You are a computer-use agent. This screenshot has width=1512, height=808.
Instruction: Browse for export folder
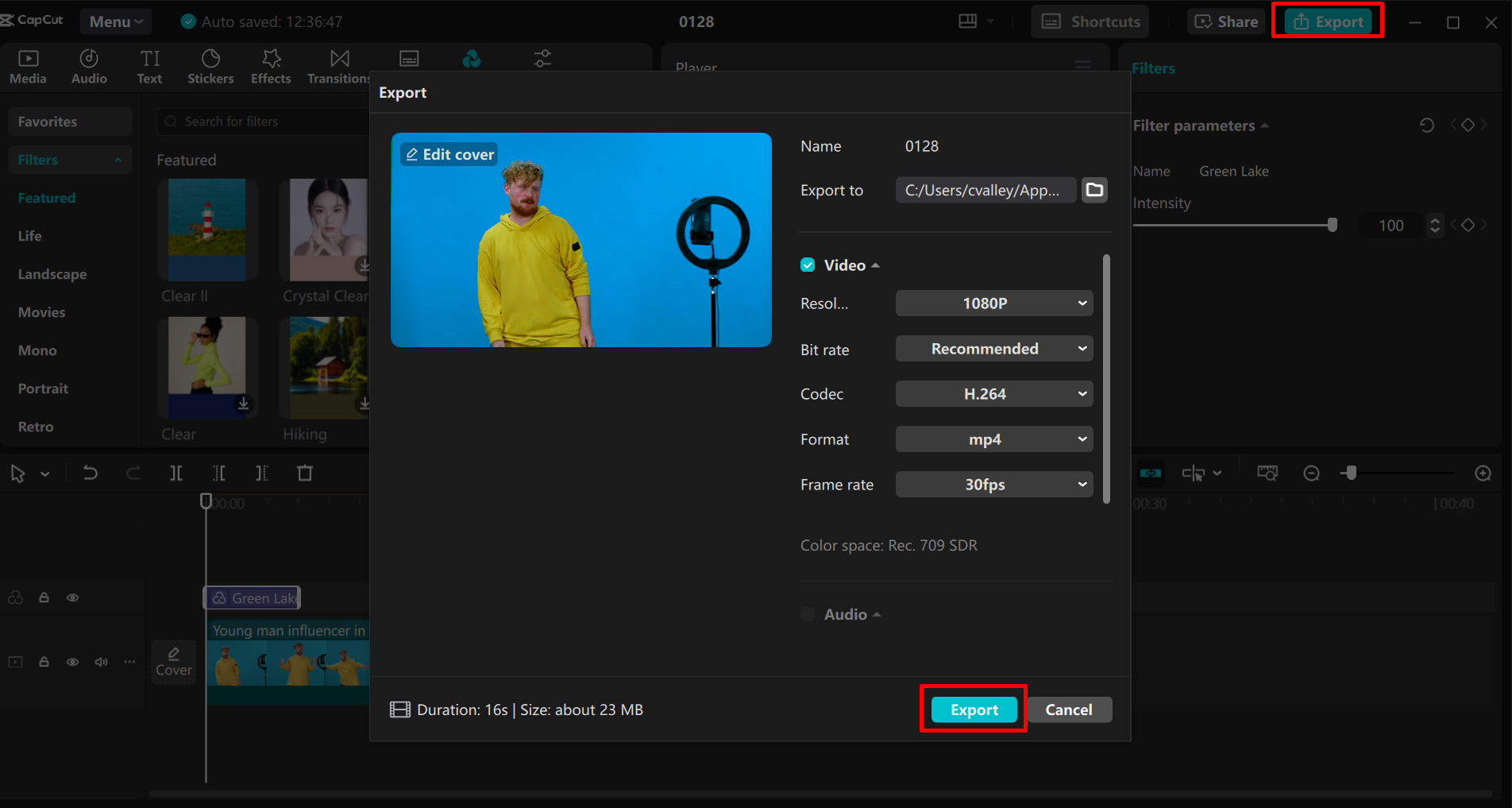click(x=1094, y=190)
